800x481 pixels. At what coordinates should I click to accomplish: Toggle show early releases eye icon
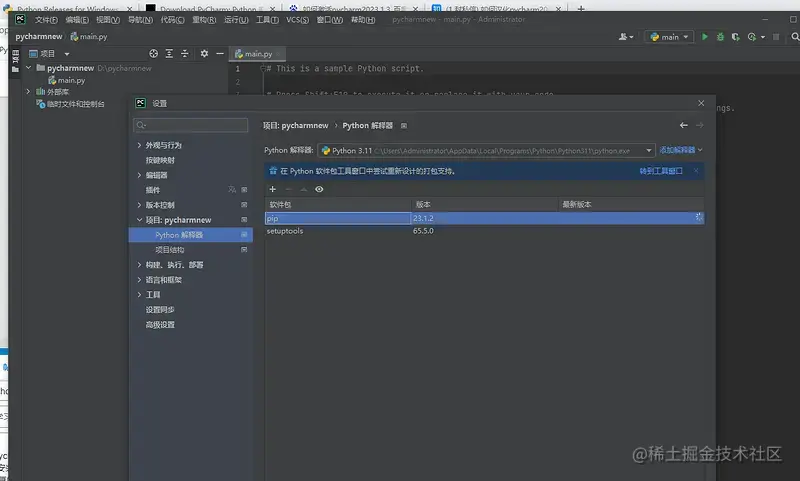point(319,189)
